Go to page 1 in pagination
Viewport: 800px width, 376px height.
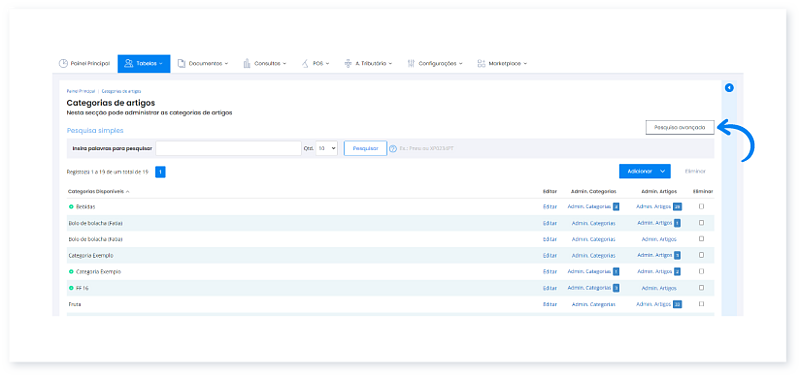[160, 172]
